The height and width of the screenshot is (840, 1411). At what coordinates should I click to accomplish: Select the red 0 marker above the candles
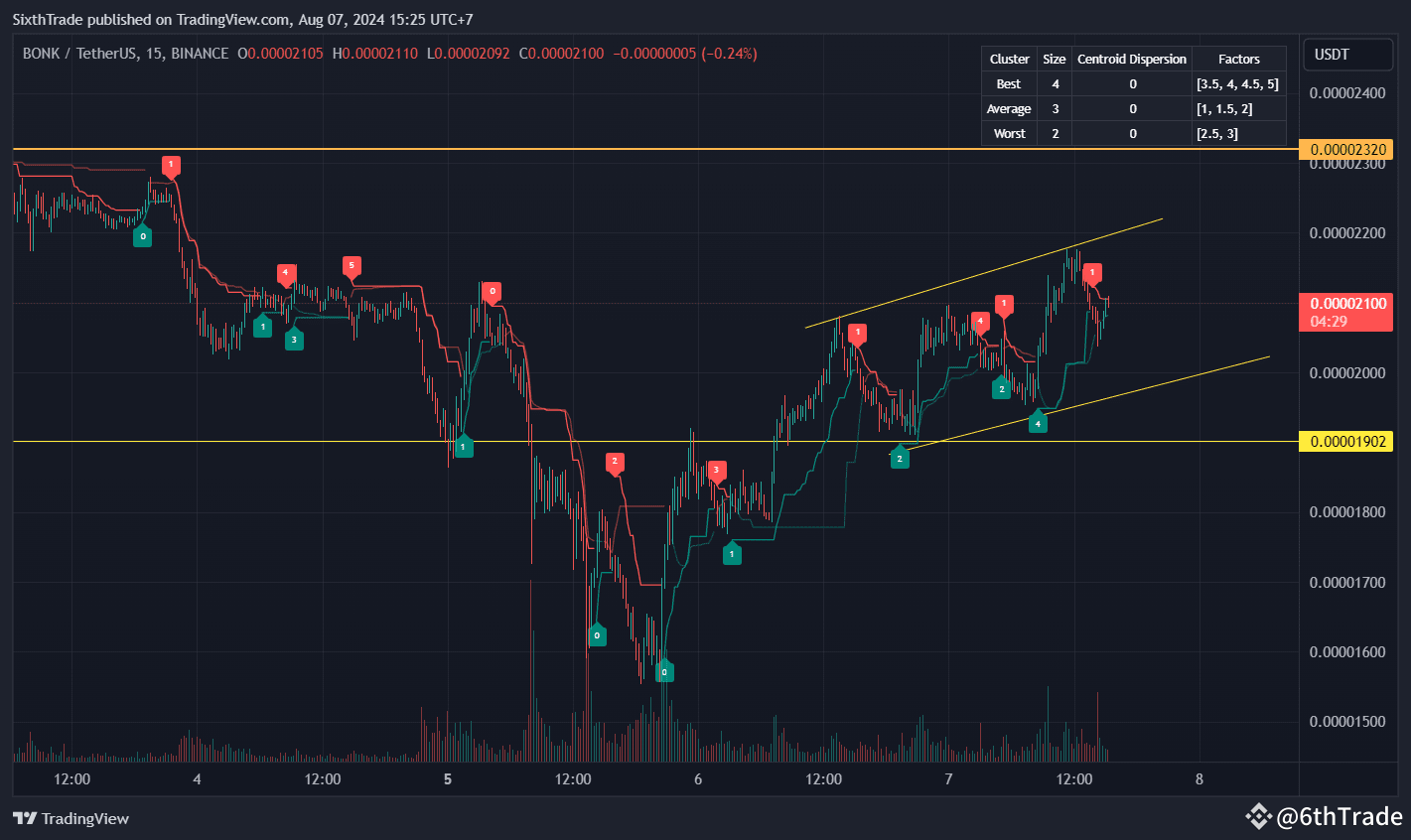coord(493,292)
